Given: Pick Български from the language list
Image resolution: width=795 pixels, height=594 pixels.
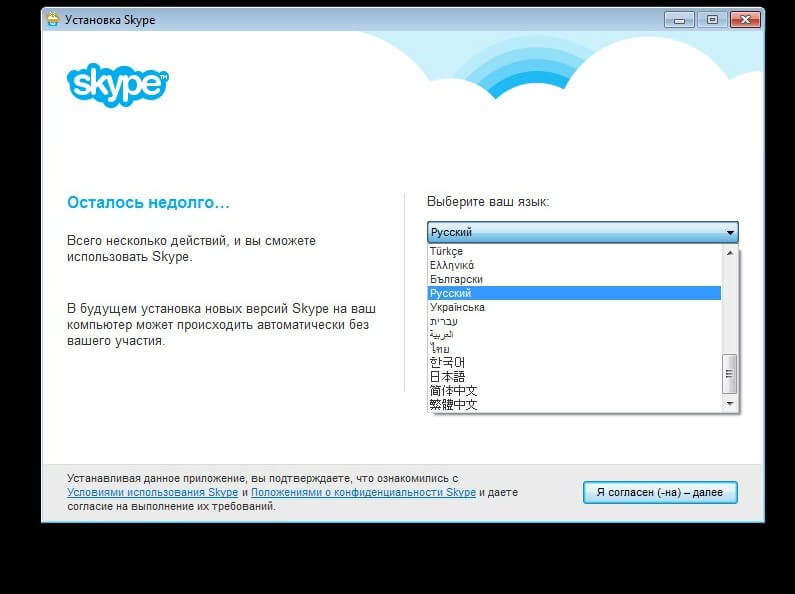Looking at the screenshot, I should point(456,280).
